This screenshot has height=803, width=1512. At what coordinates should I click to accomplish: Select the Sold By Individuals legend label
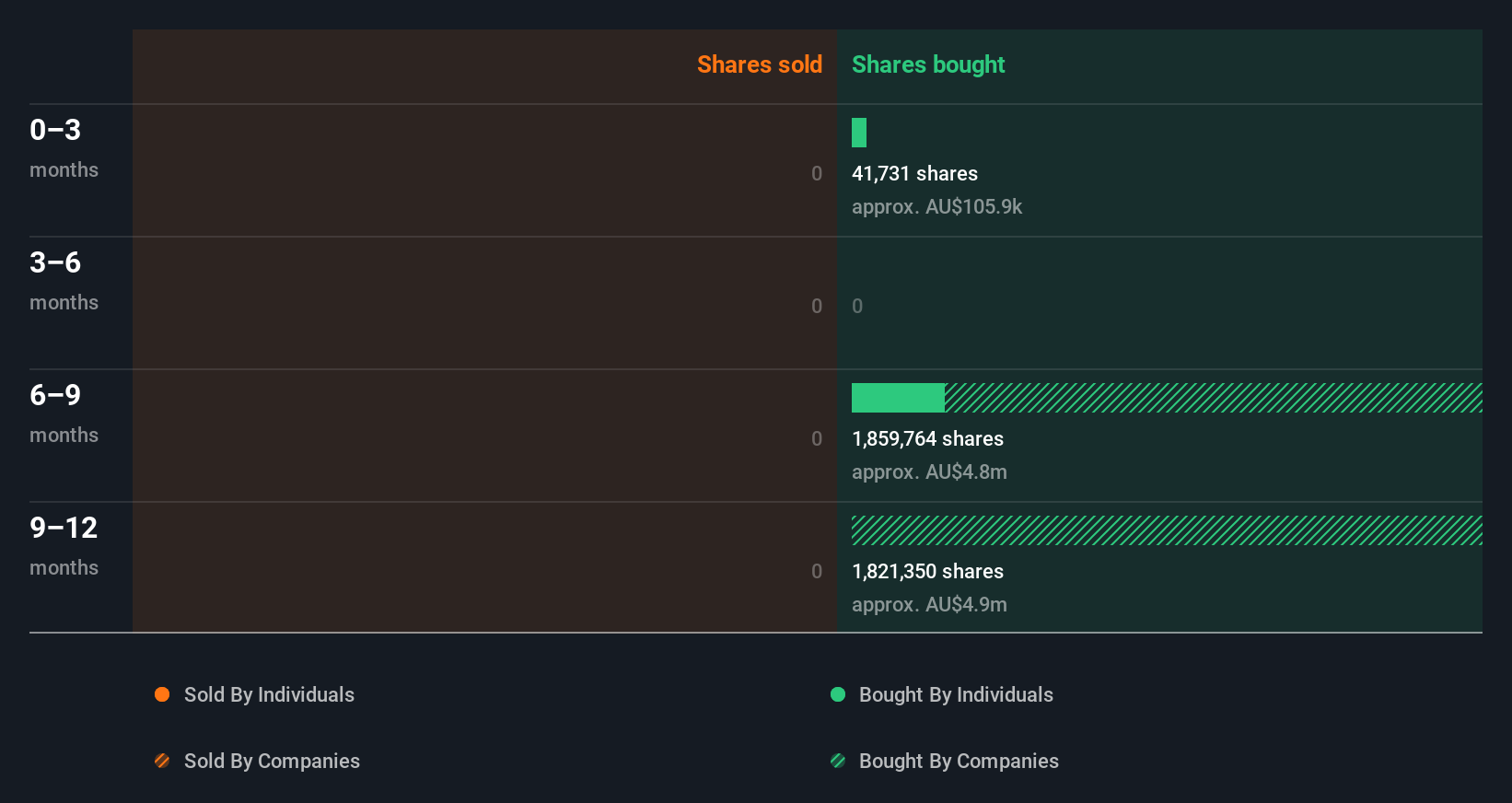pos(269,694)
